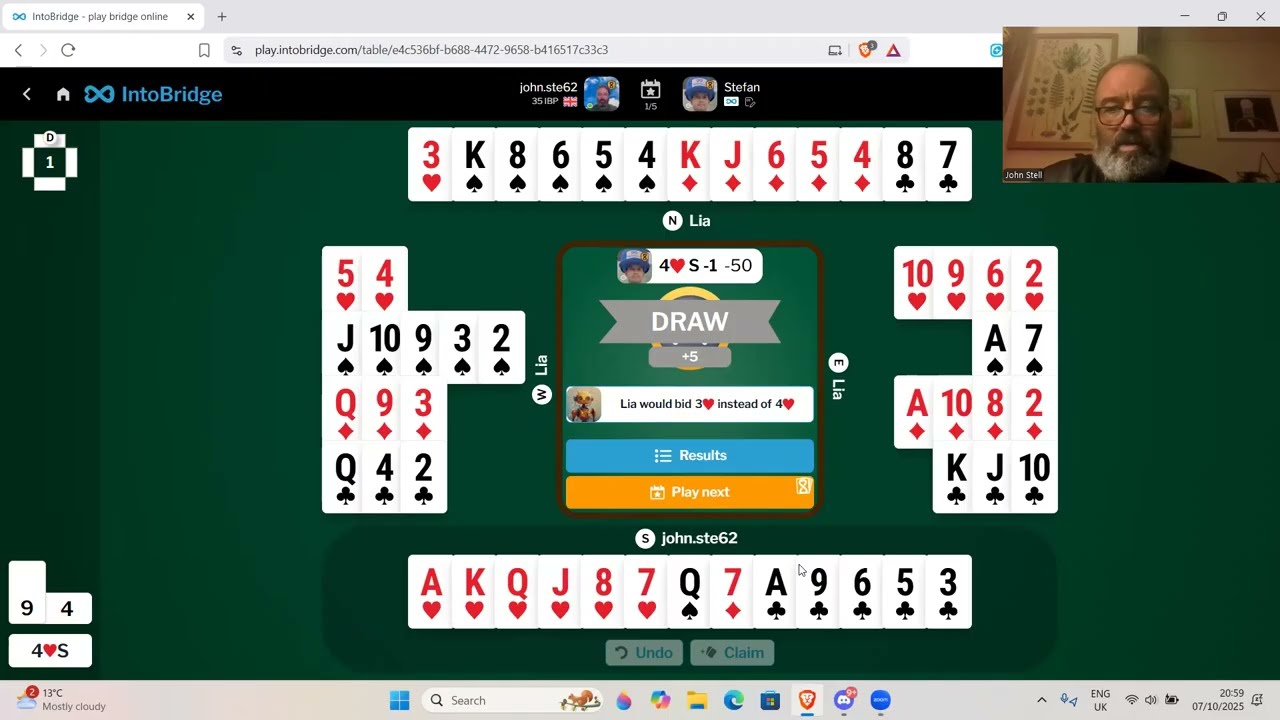The width and height of the screenshot is (1280, 720).
Task: Click the W seat marker for Lia
Action: pyautogui.click(x=541, y=395)
